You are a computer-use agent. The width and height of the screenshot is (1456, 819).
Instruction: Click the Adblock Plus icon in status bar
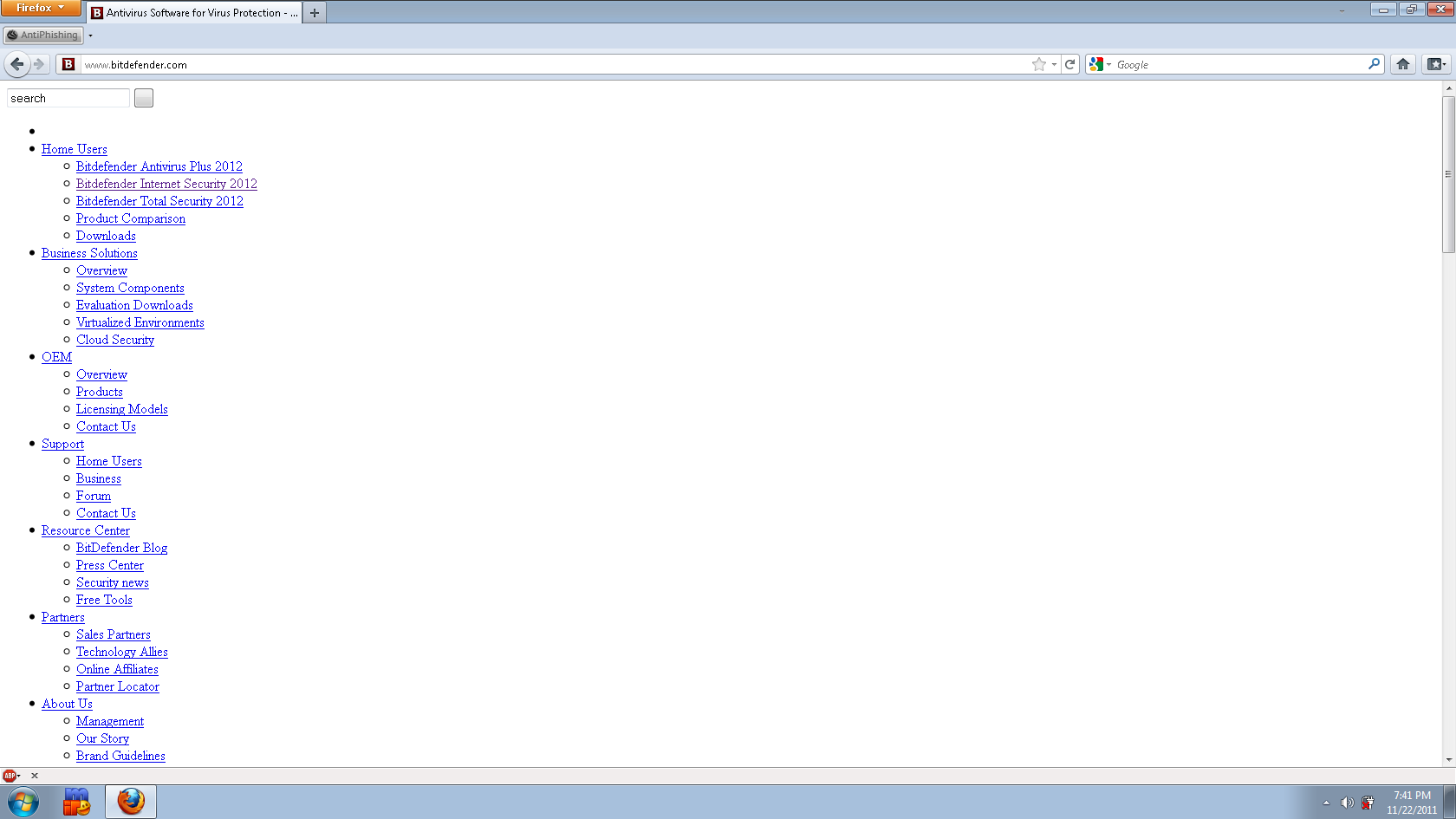pos(9,776)
